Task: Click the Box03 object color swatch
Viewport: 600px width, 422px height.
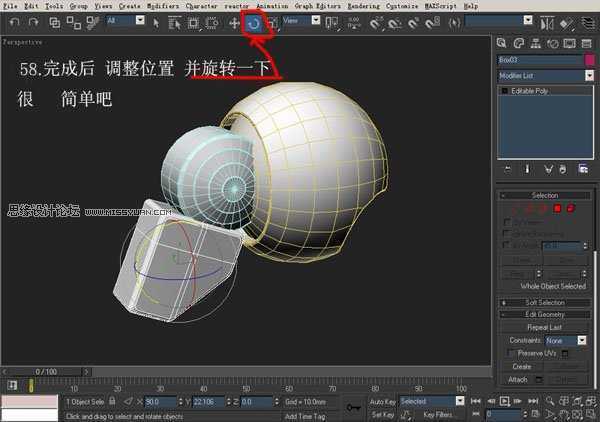Action: coord(590,60)
